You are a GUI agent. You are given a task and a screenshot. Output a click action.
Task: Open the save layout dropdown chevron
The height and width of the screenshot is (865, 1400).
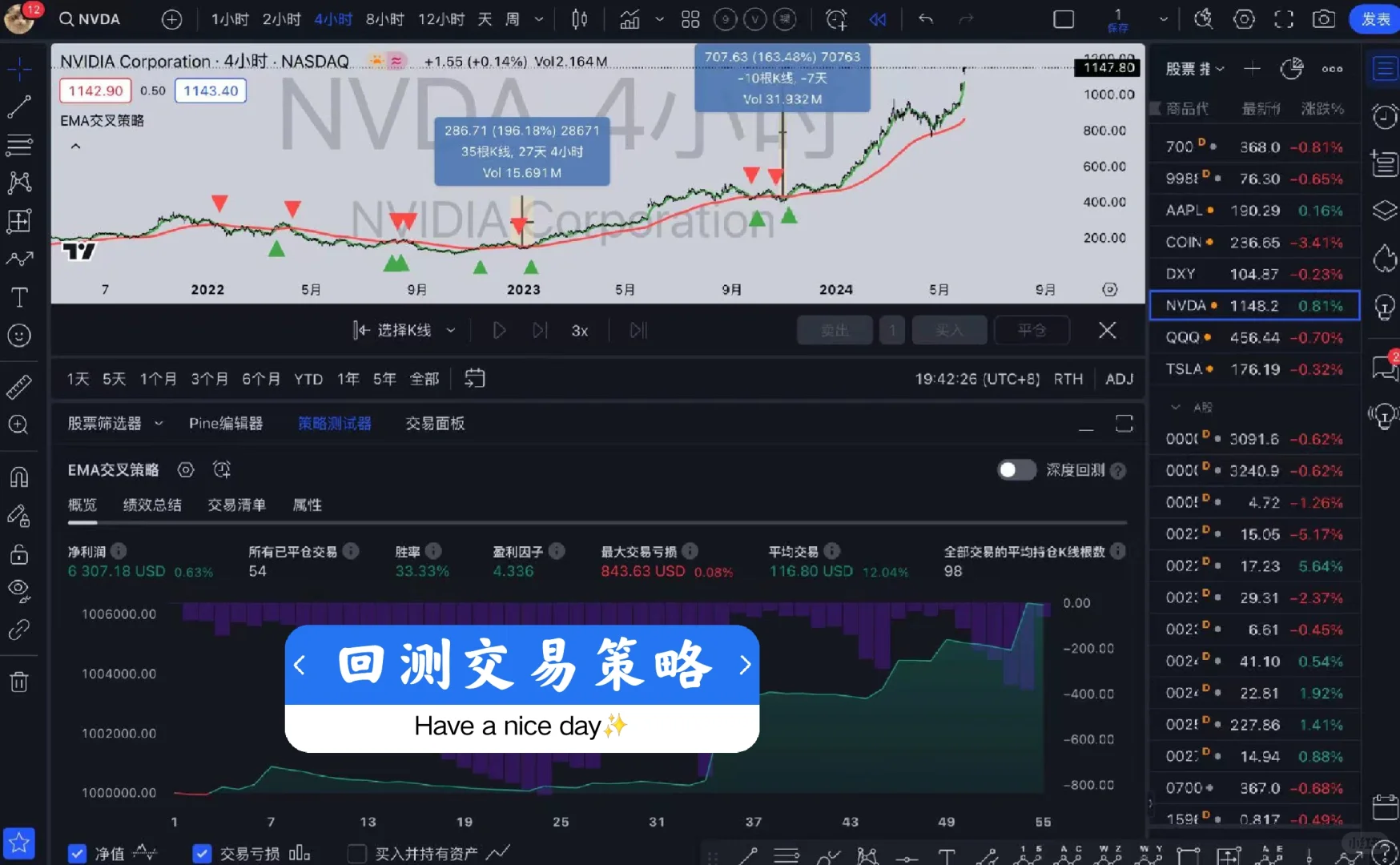(x=1163, y=19)
